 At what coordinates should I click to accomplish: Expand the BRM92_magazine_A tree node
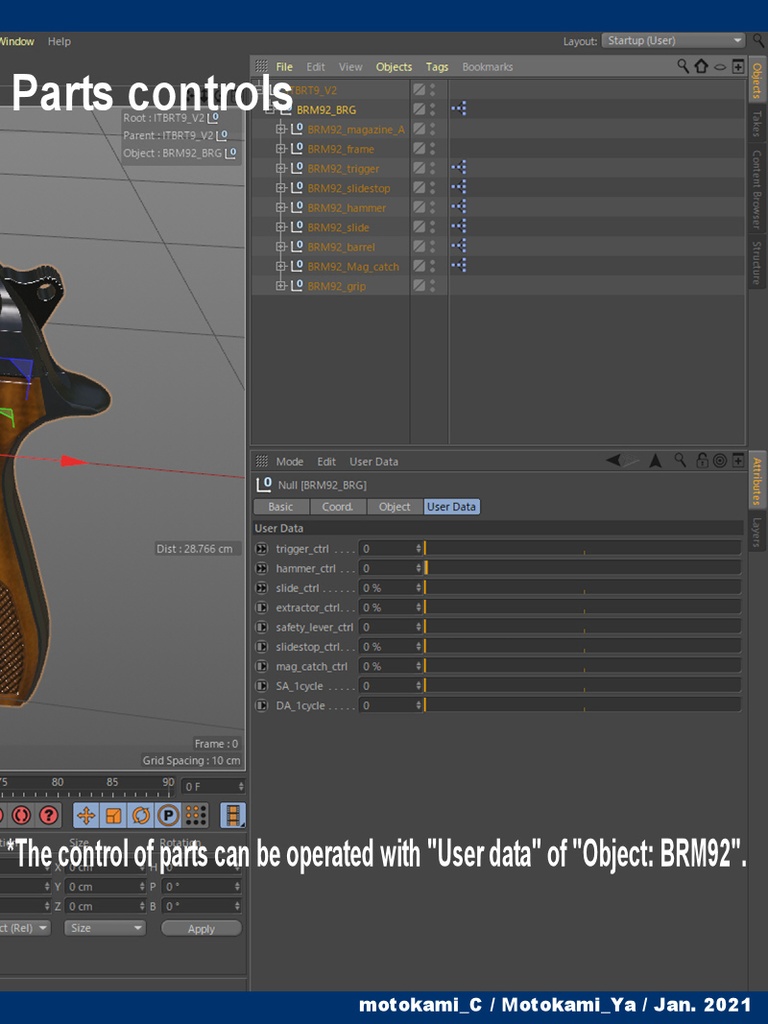point(280,129)
